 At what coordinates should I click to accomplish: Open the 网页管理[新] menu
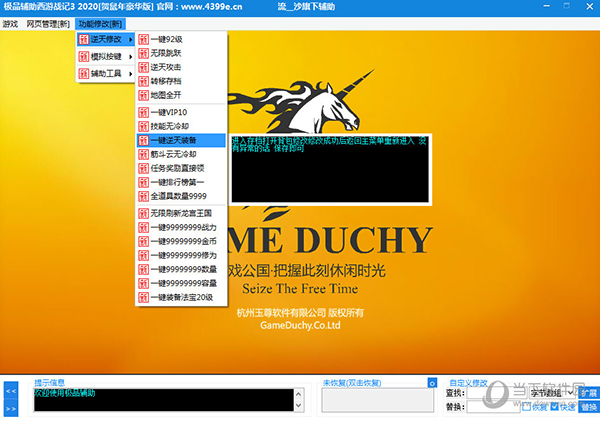click(48, 24)
